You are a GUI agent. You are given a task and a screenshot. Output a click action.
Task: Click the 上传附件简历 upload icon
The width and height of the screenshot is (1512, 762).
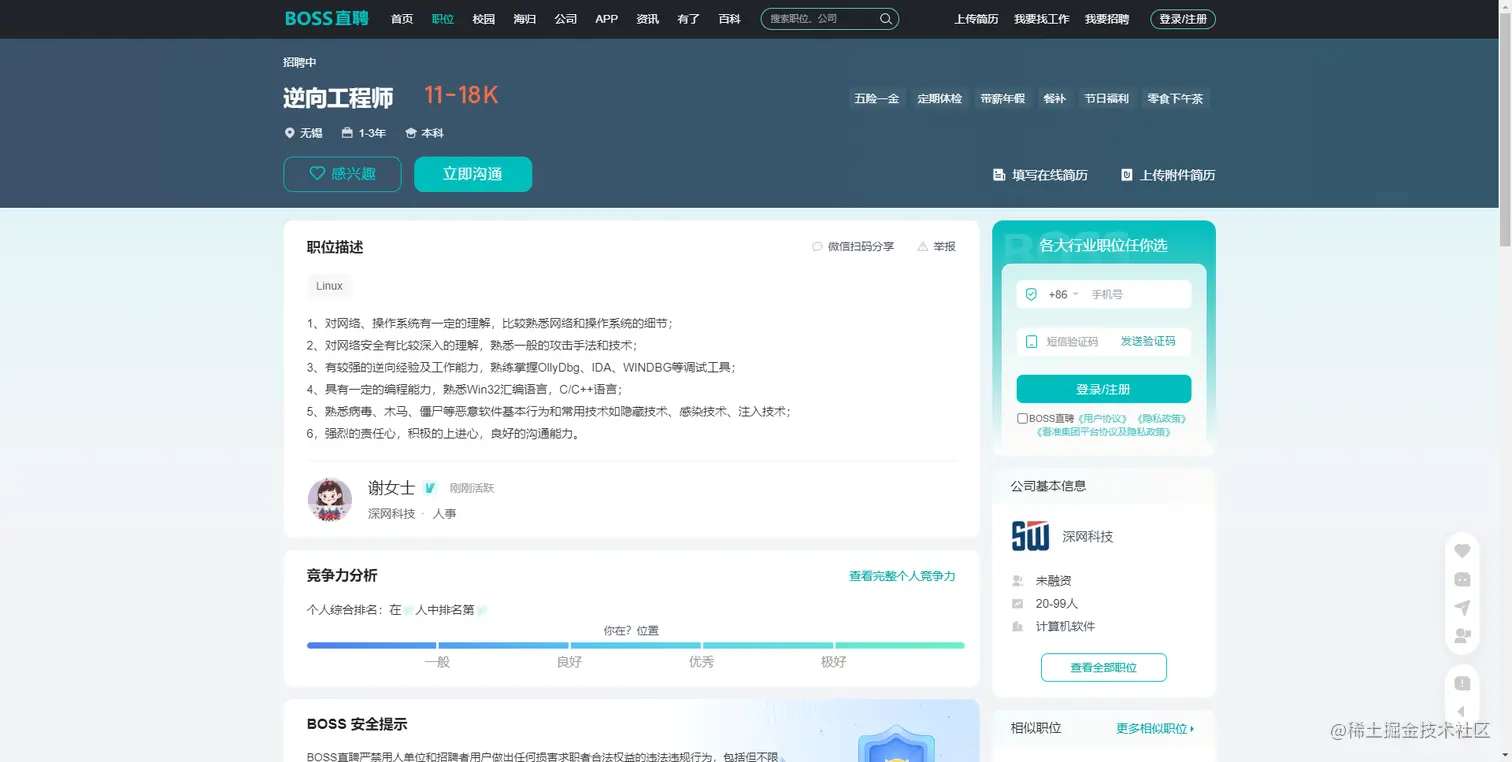(x=1126, y=175)
